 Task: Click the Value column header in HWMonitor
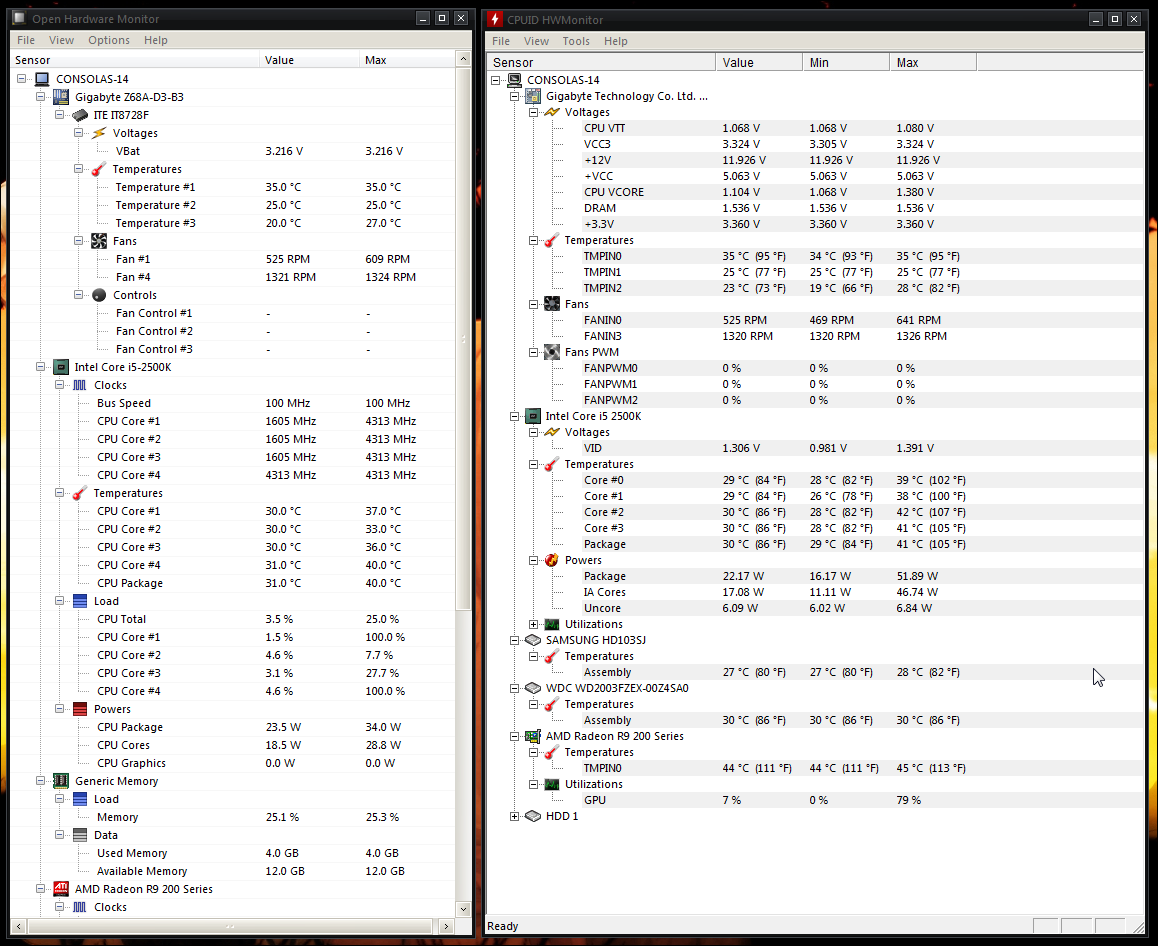pos(759,63)
